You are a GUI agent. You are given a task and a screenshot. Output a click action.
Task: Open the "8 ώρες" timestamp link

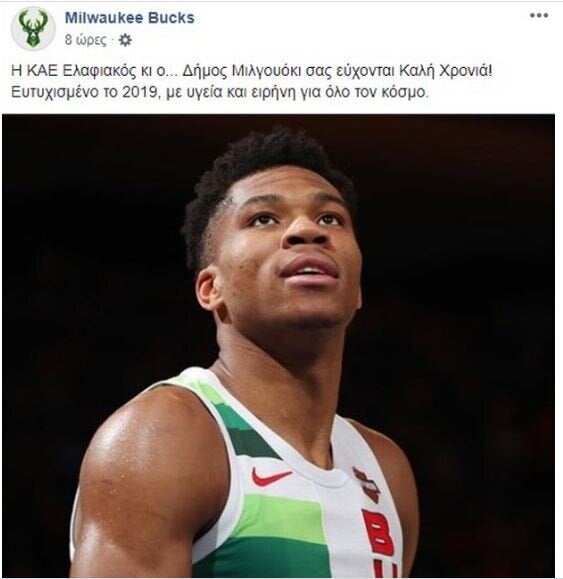point(85,40)
